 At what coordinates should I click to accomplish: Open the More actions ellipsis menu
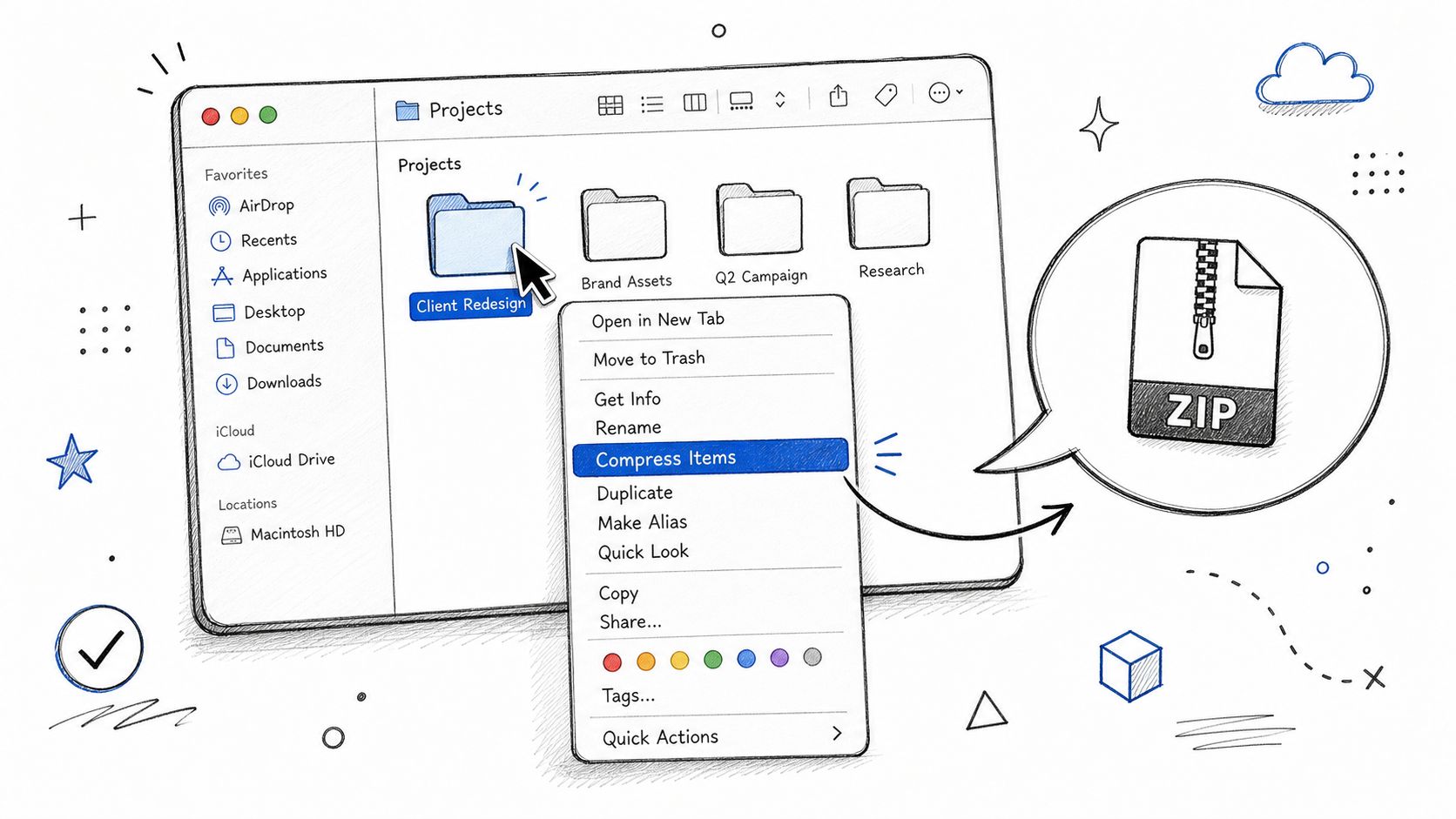[946, 92]
